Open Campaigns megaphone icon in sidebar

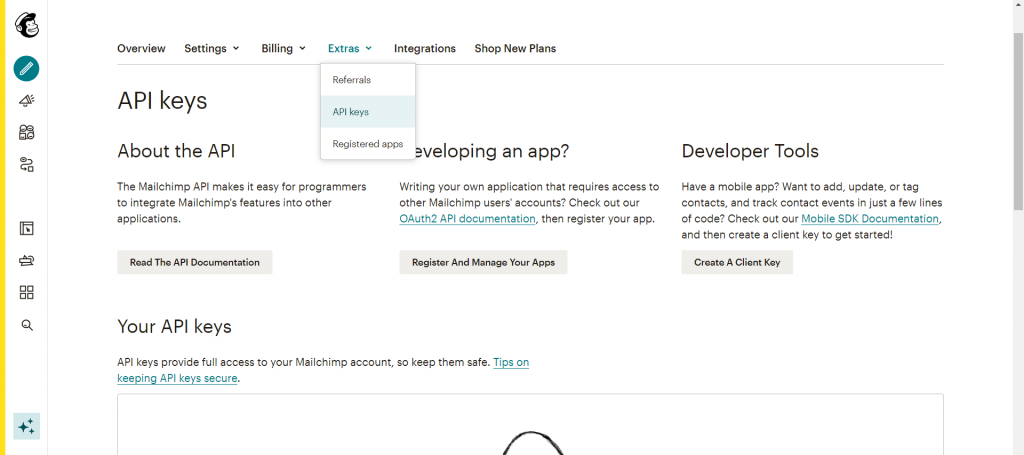click(x=27, y=100)
